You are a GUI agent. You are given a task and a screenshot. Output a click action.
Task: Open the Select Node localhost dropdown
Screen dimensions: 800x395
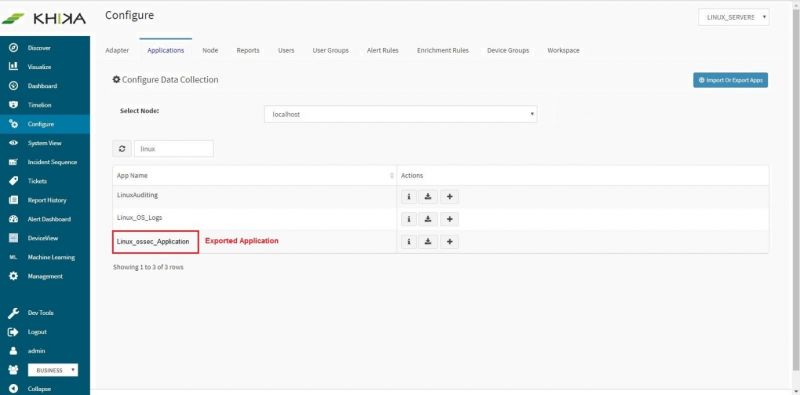(401, 114)
